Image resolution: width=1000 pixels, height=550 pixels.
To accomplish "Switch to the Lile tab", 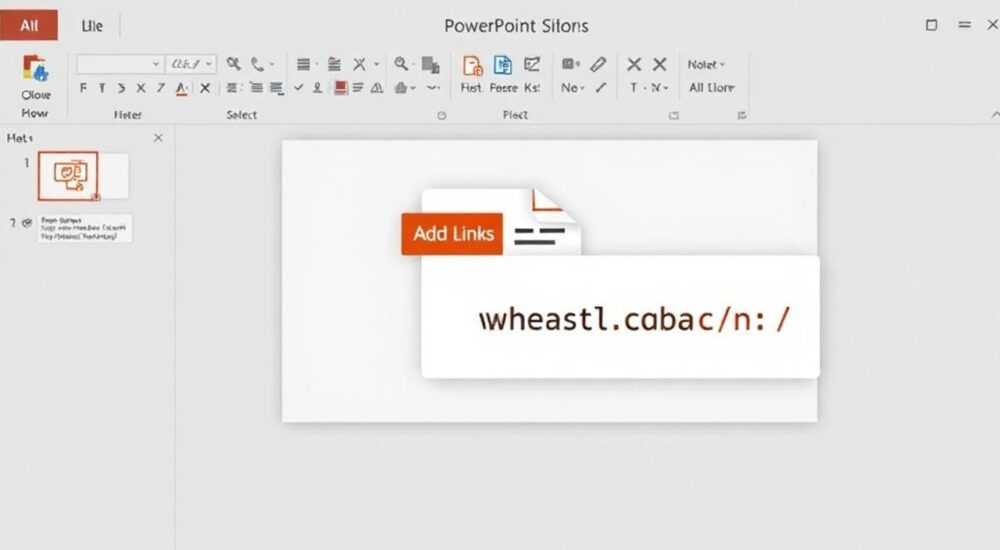I will 92,26.
